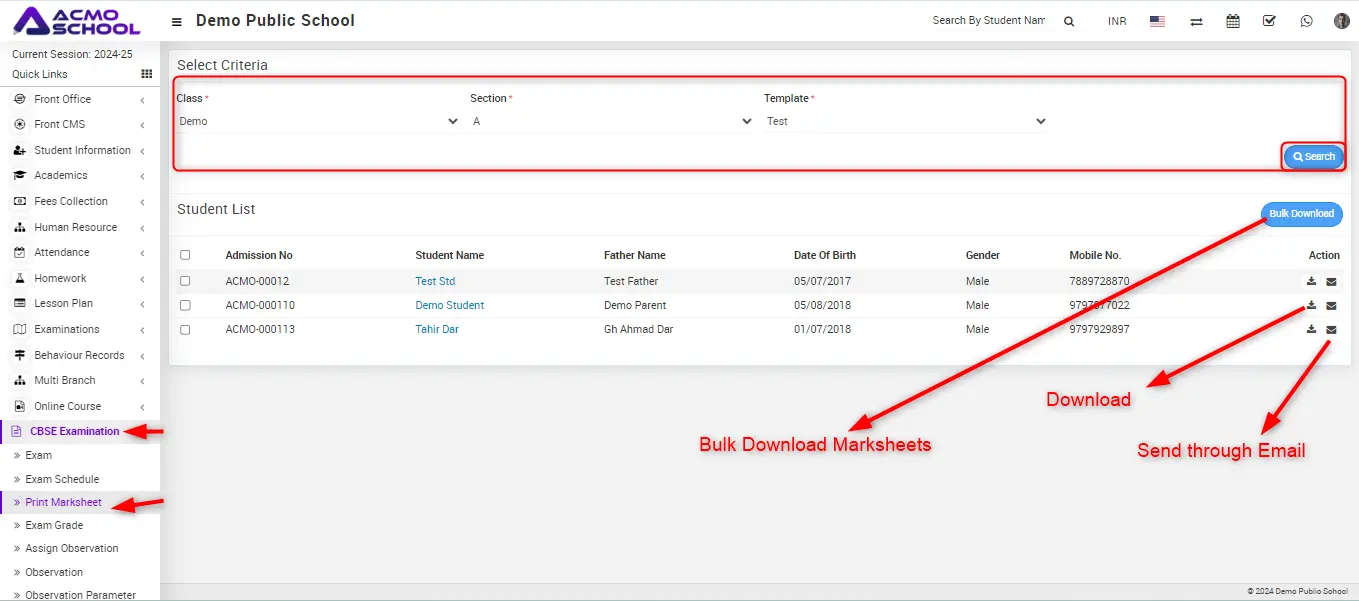This screenshot has width=1359, height=601.
Task: Click the US flag language icon
Action: point(1157,21)
